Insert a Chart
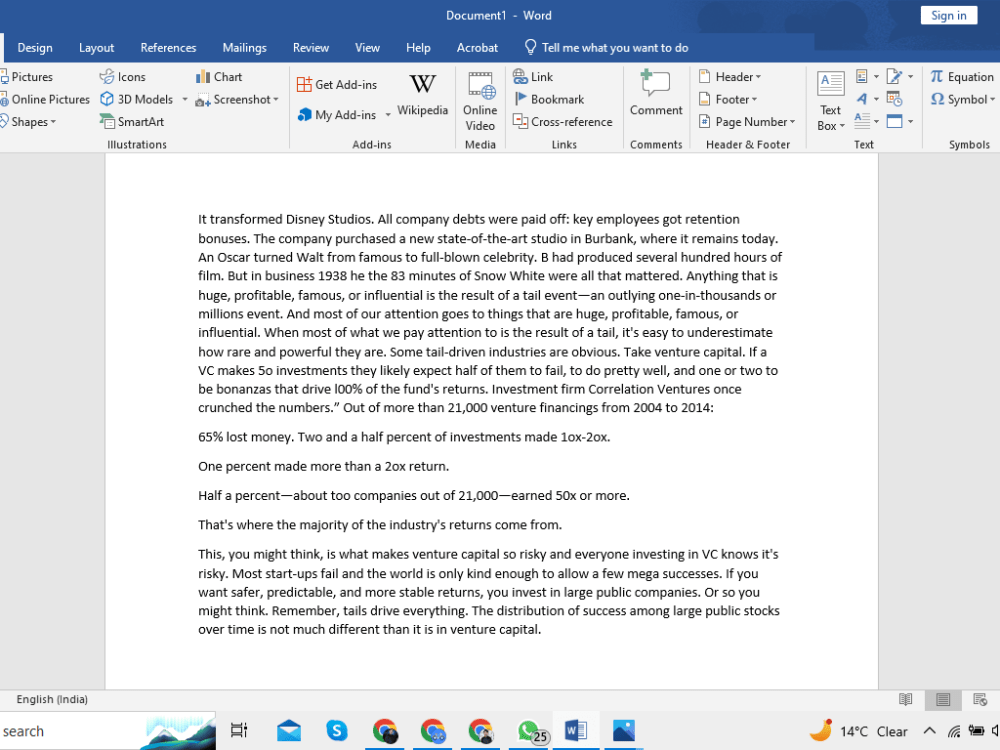Image resolution: width=1000 pixels, height=750 pixels. pos(219,77)
